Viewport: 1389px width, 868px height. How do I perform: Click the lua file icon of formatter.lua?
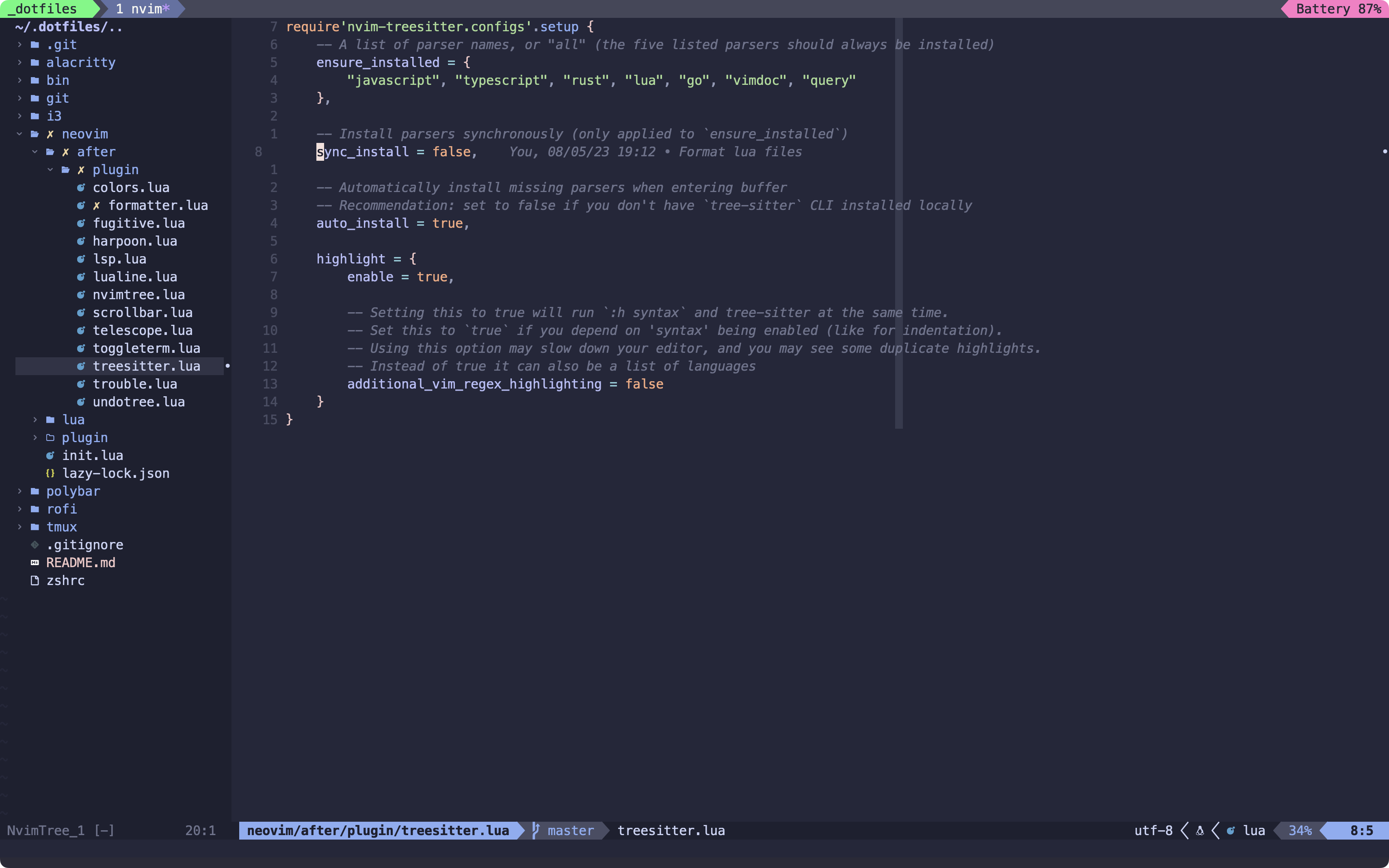click(81, 205)
